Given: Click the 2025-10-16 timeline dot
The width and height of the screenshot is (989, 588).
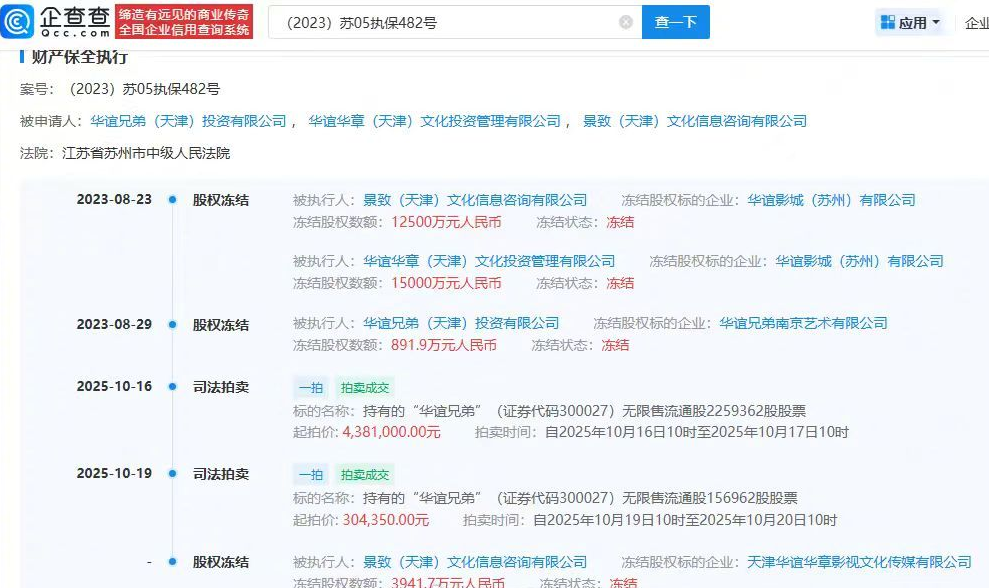Looking at the screenshot, I should click(172, 387).
